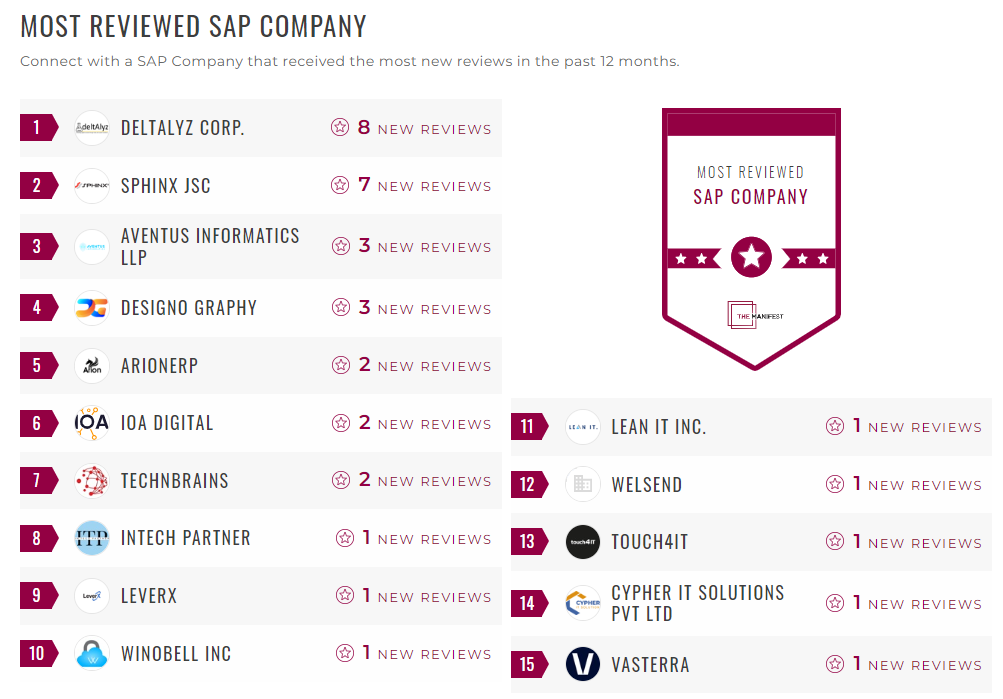Click the Sphinx JSC logo icon
The width and height of the screenshot is (1003, 699).
pos(92,186)
